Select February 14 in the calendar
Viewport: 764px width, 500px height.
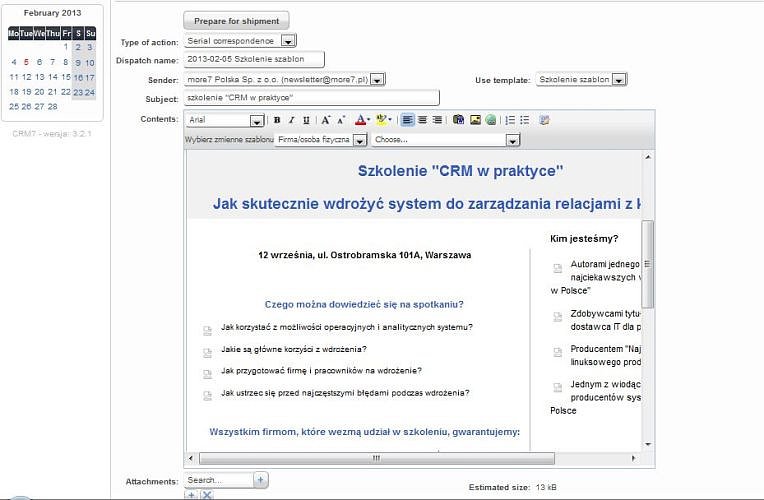(x=53, y=77)
